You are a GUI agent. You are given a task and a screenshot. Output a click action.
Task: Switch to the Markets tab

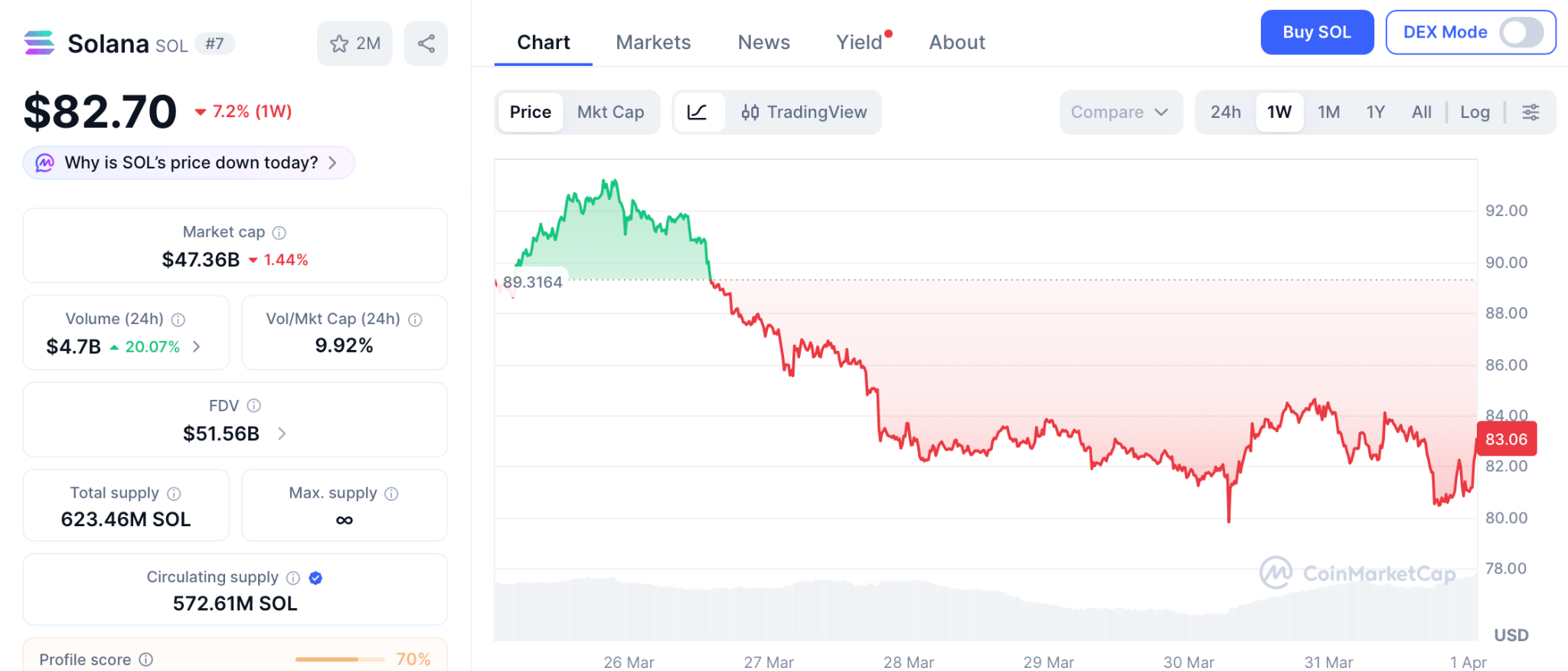coord(653,42)
